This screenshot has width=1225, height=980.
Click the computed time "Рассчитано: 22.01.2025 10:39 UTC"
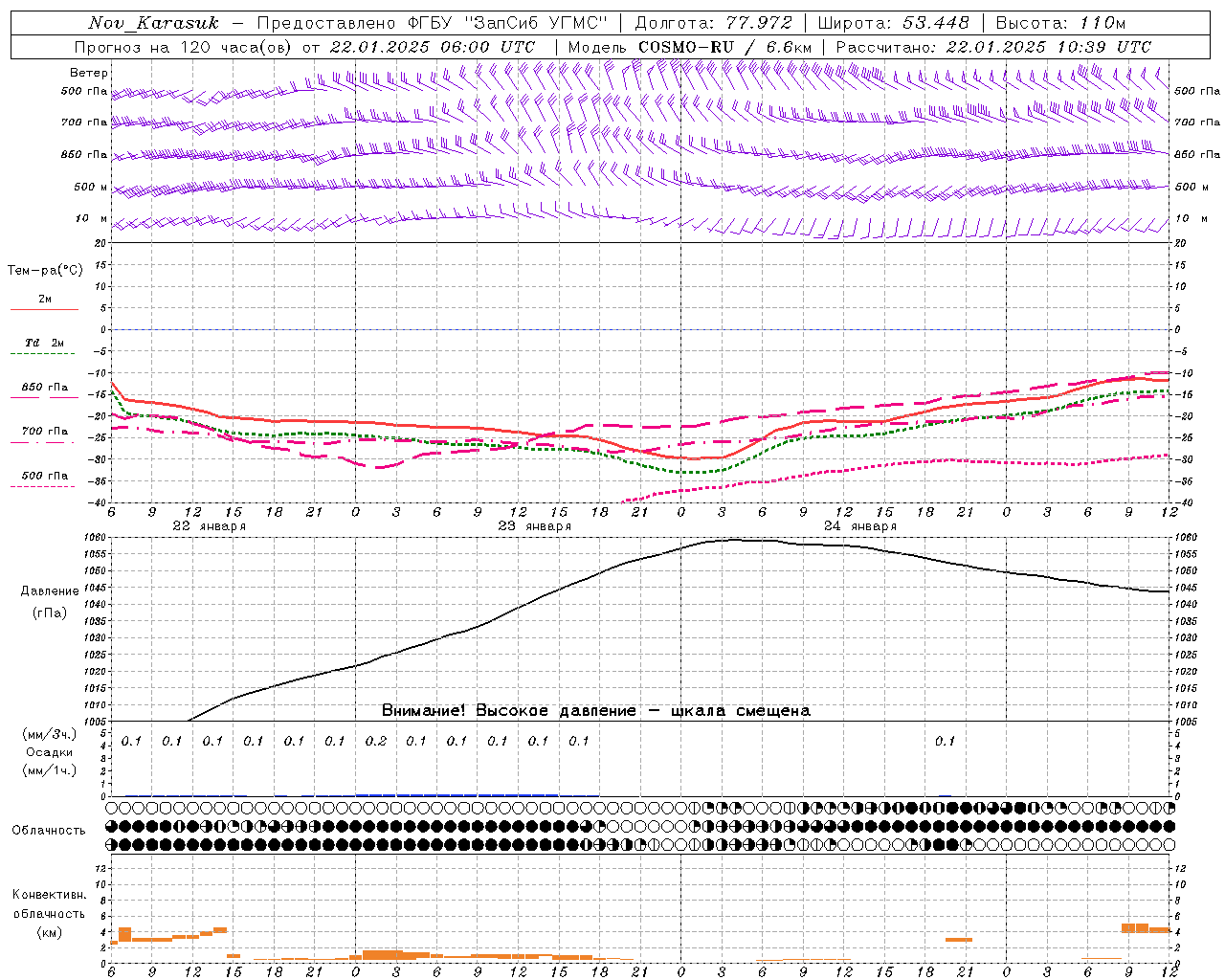click(x=993, y=47)
